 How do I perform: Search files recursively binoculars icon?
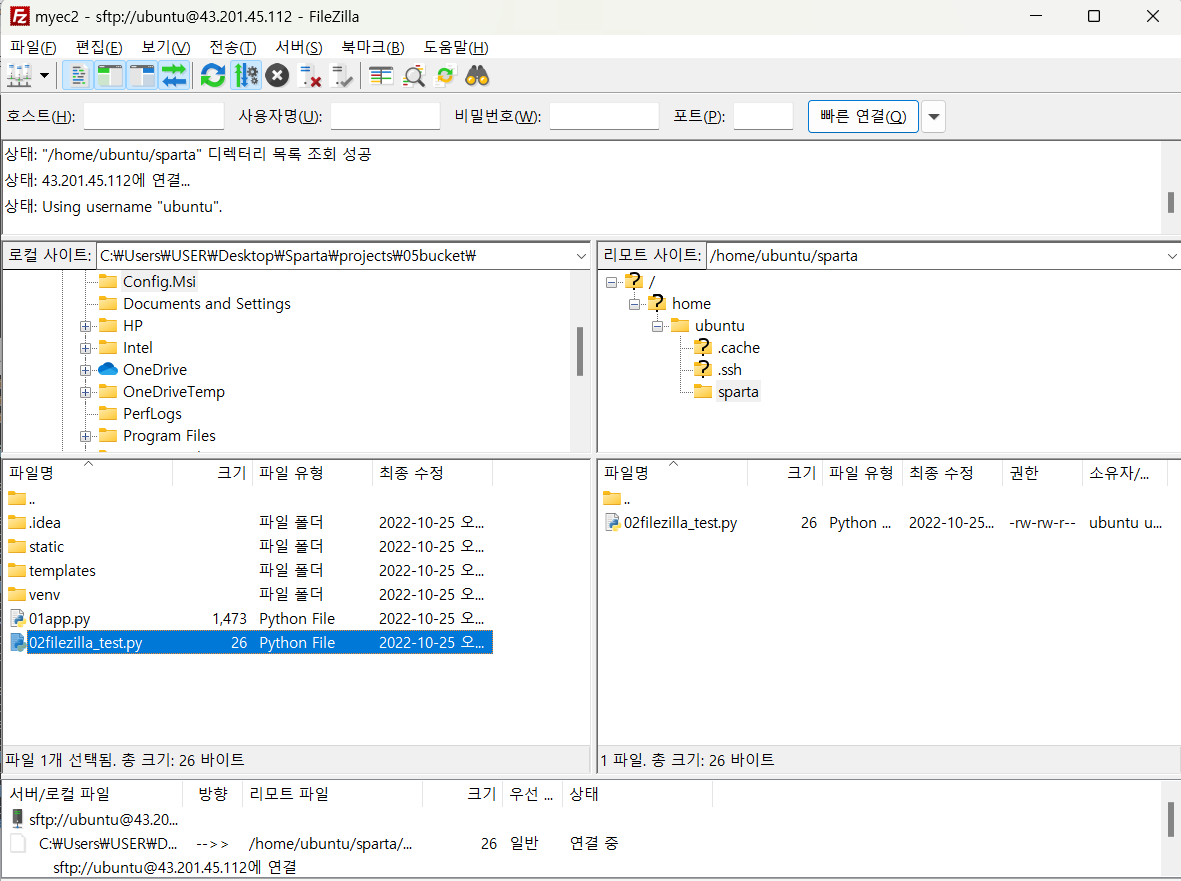coord(478,76)
